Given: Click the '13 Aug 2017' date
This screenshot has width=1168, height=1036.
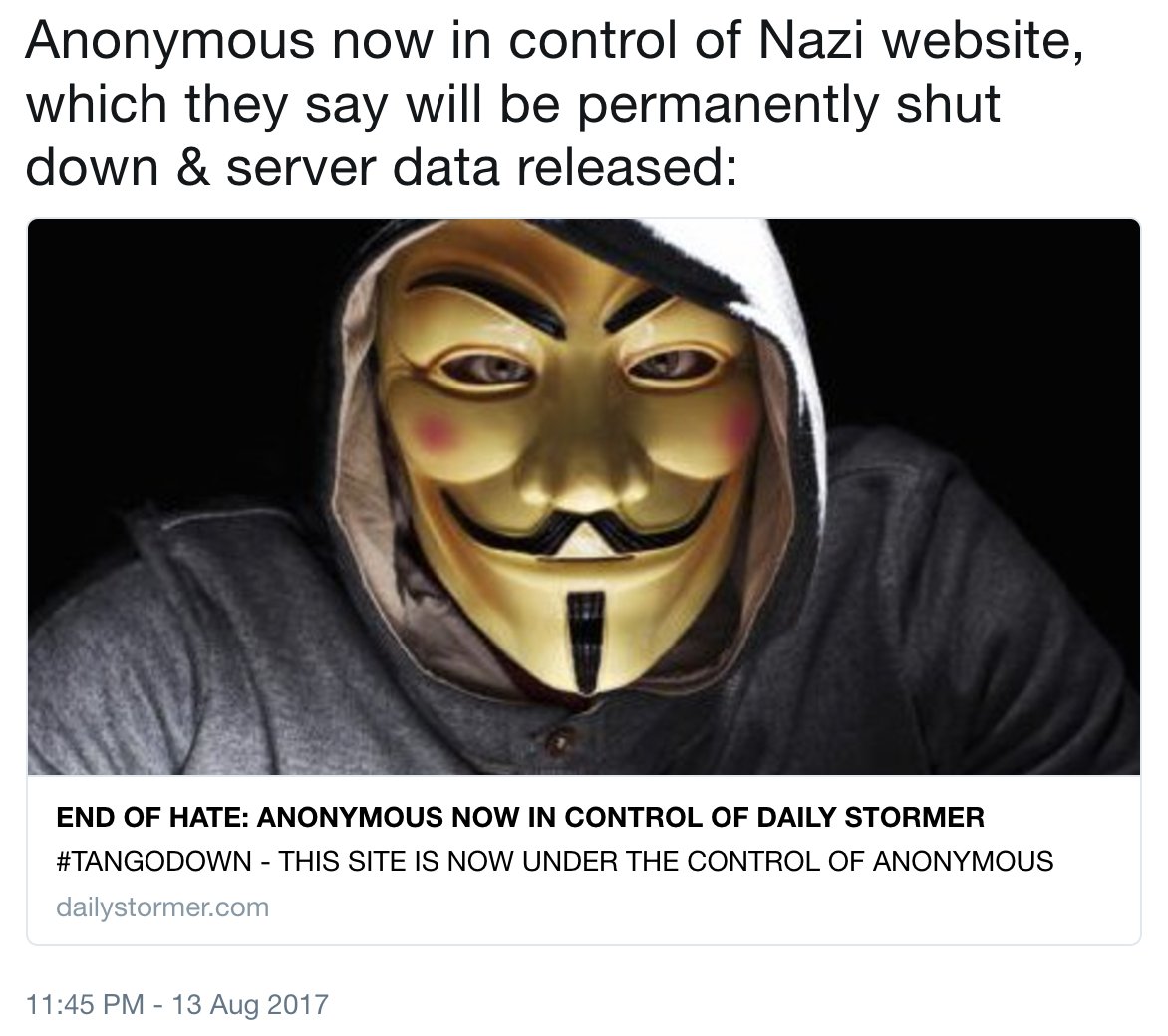Looking at the screenshot, I should click(249, 1004).
